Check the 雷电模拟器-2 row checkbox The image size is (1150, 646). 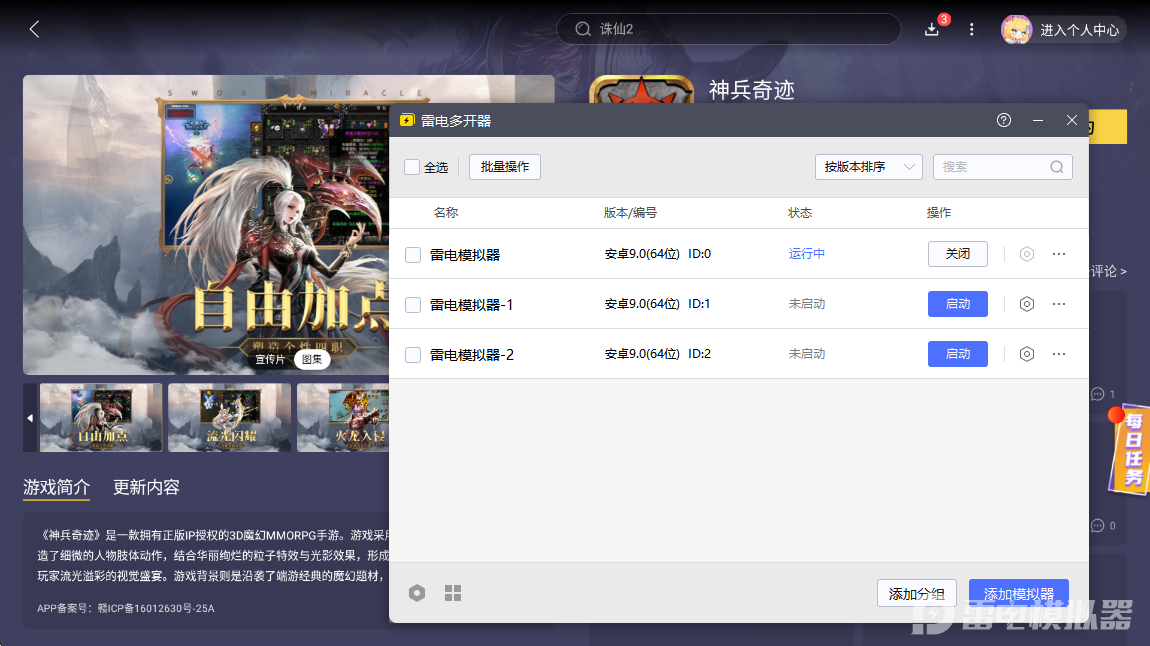tap(413, 354)
